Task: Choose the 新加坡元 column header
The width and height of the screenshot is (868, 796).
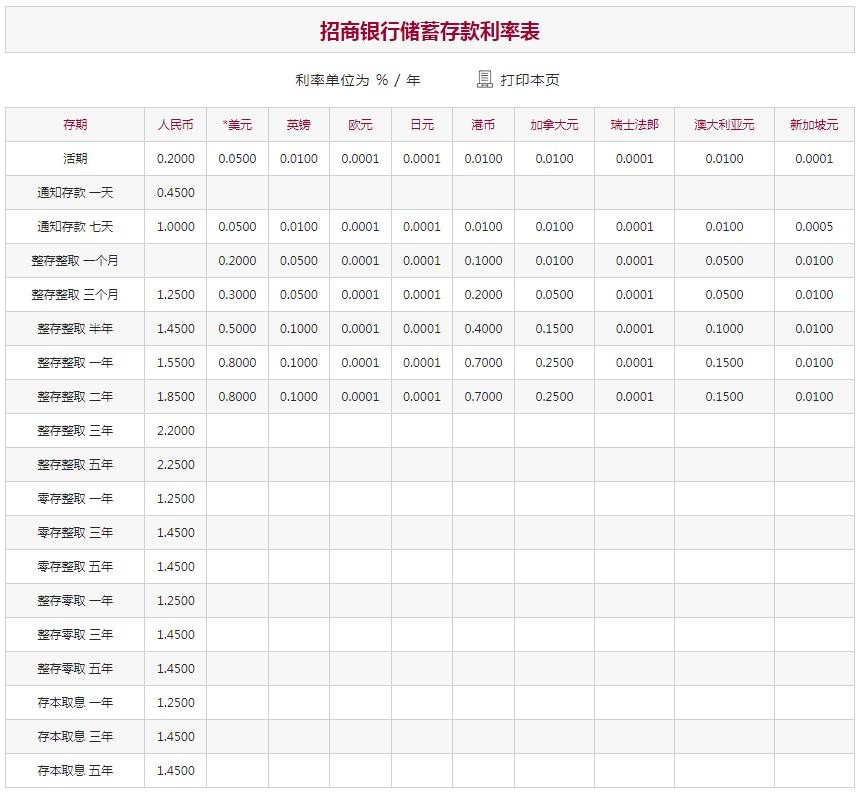Action: click(814, 125)
